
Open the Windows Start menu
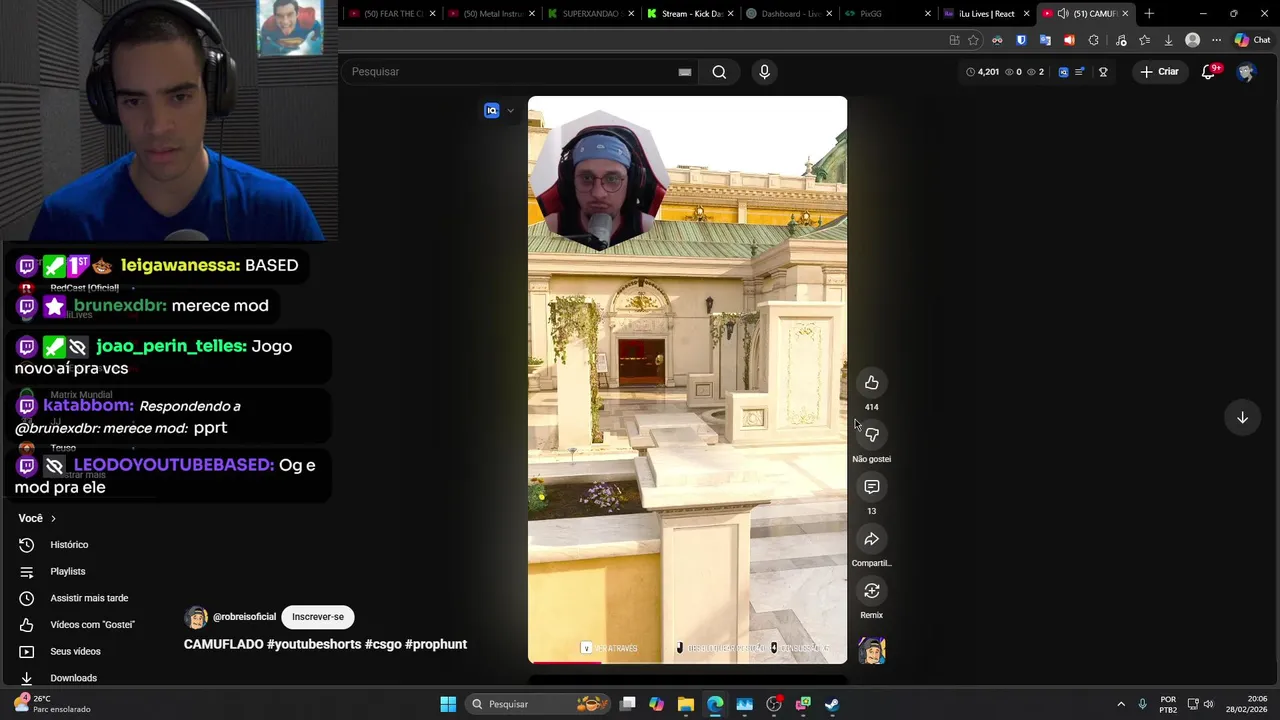pos(448,704)
